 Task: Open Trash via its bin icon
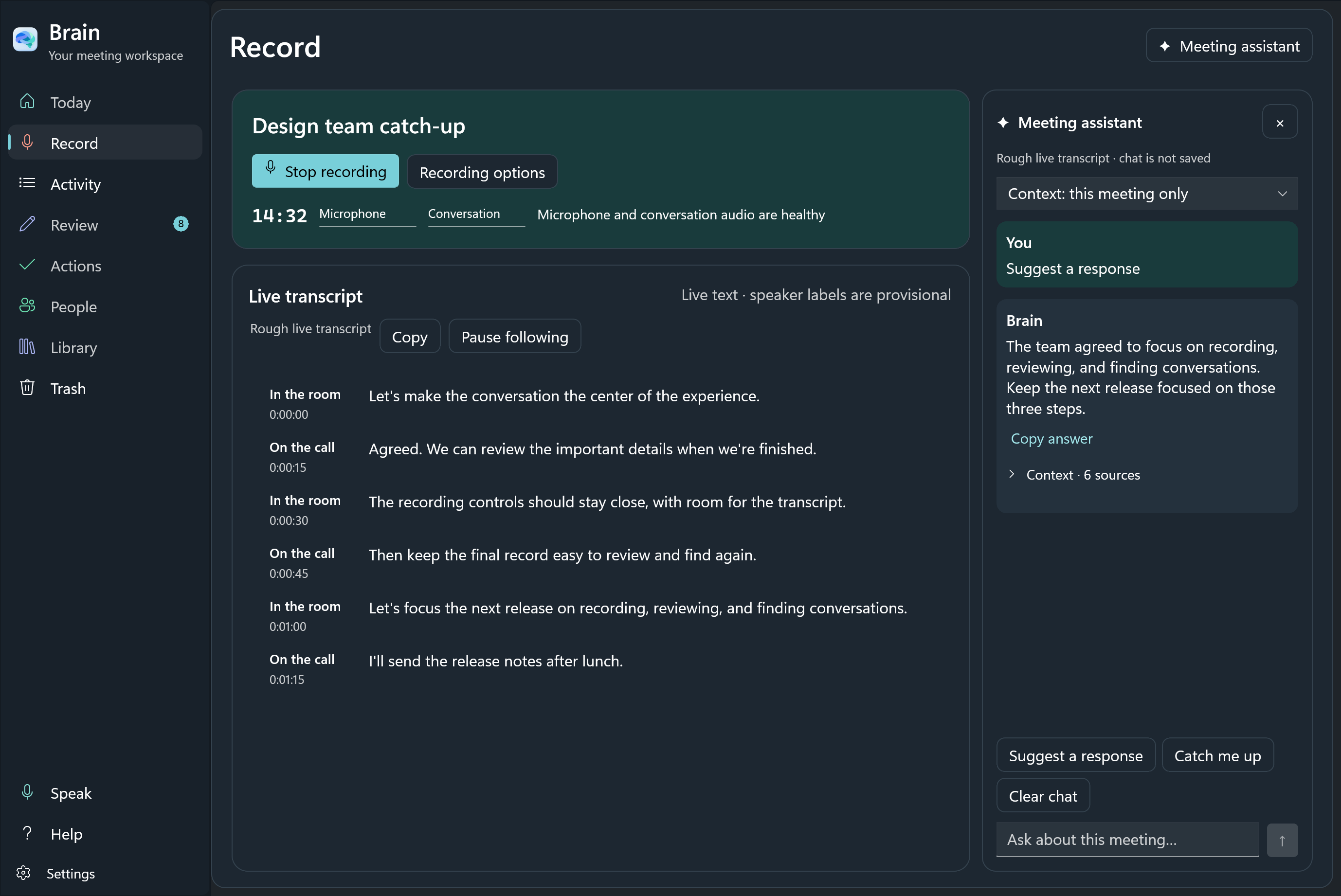pos(27,387)
